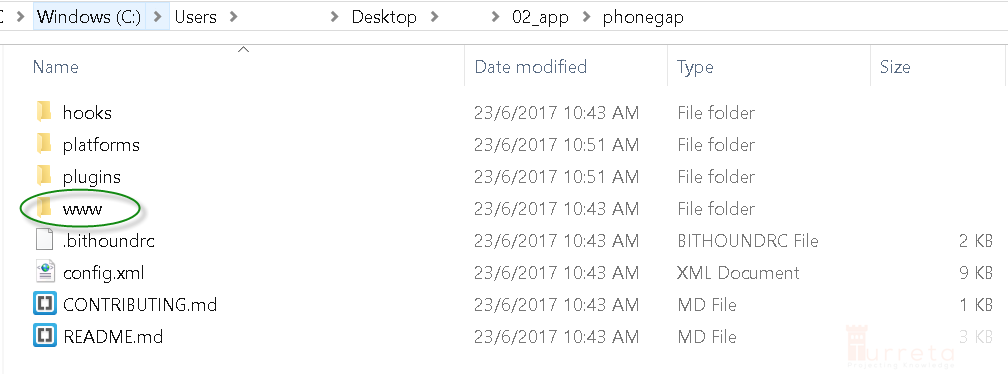Select the www folder icon
The image size is (1008, 374).
click(x=44, y=208)
